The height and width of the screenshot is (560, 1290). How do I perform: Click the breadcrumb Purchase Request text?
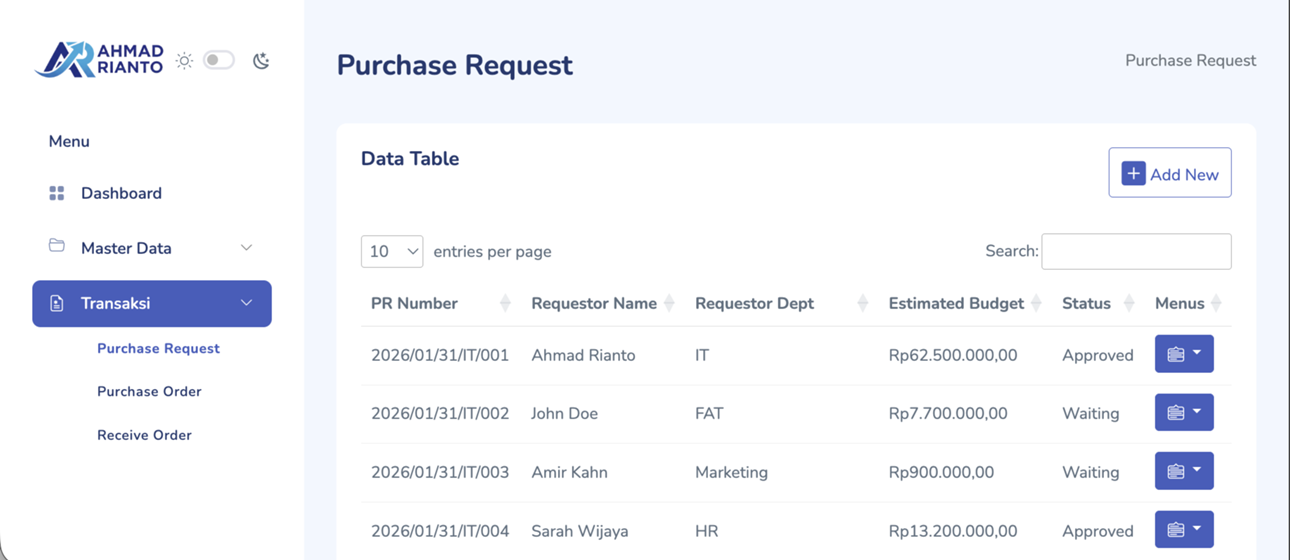[x=1190, y=60]
